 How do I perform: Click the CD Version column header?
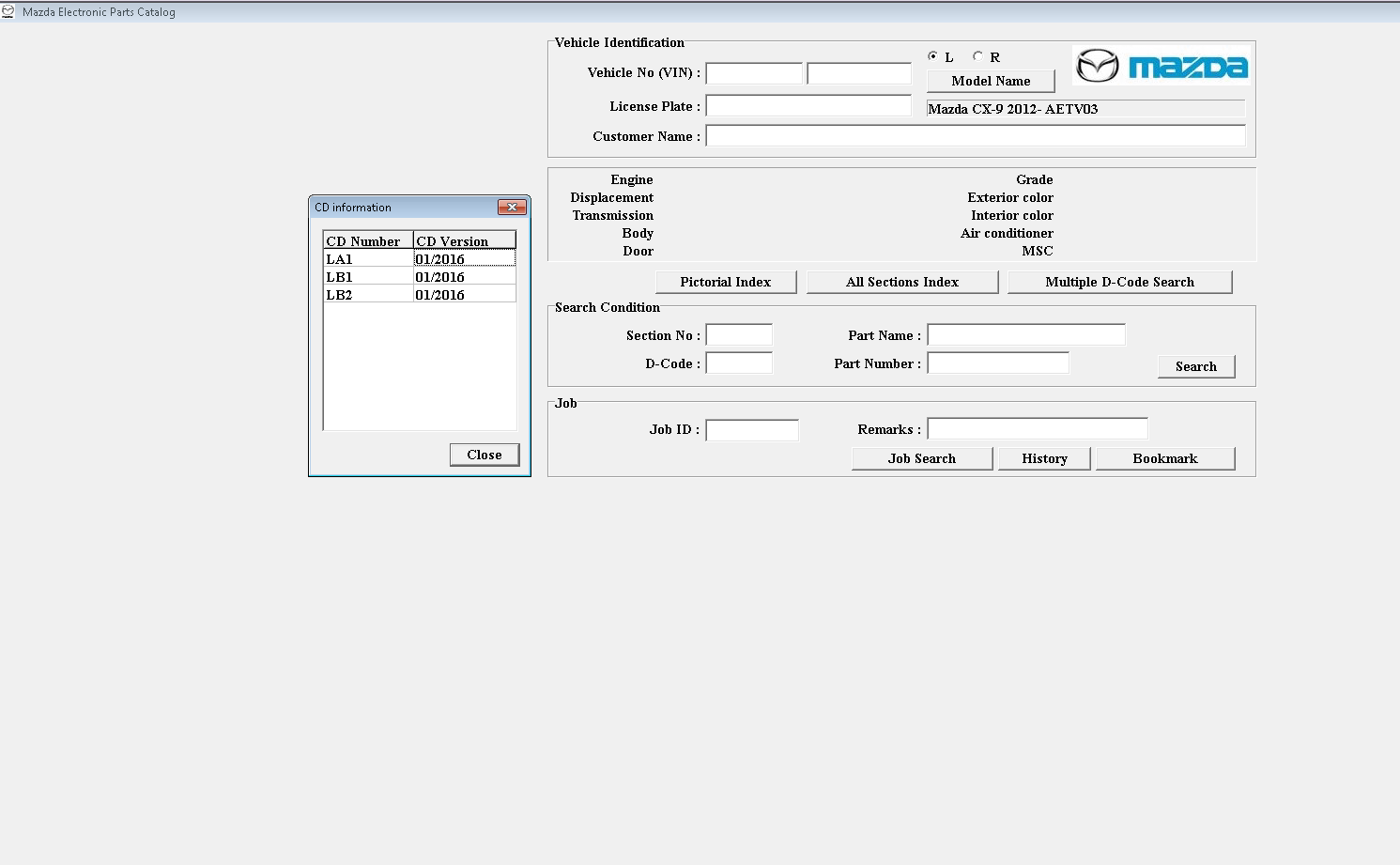(465, 240)
